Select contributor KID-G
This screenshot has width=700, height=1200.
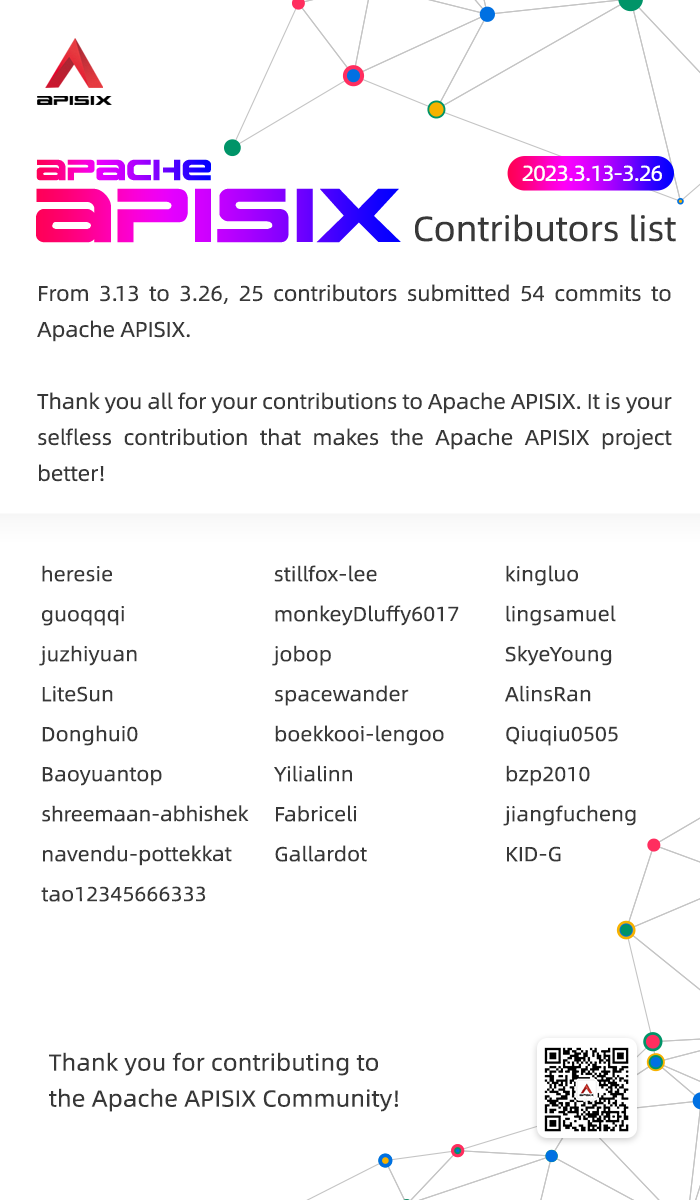(533, 854)
